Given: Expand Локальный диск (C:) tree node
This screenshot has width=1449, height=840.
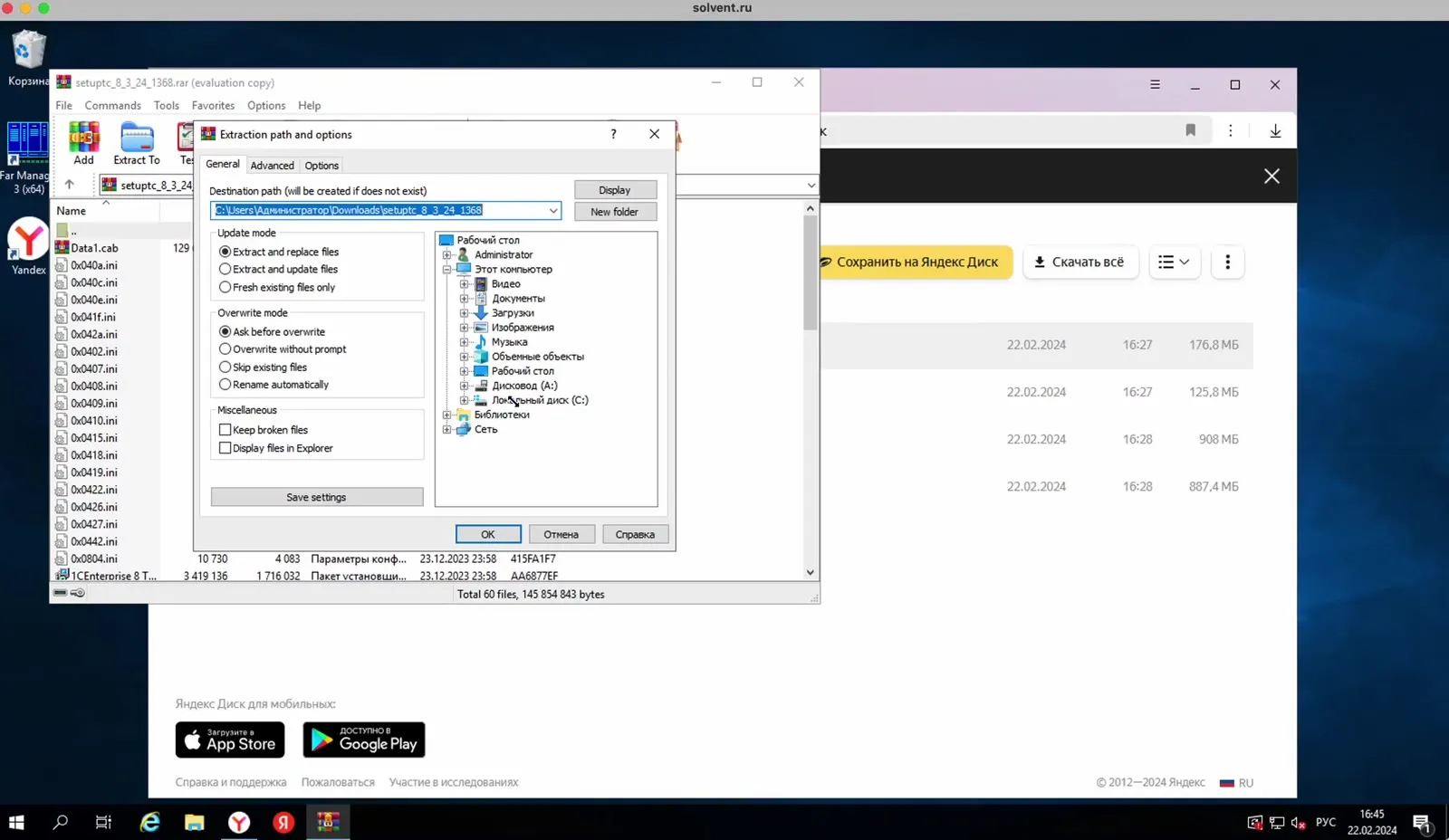Looking at the screenshot, I should pyautogui.click(x=465, y=400).
